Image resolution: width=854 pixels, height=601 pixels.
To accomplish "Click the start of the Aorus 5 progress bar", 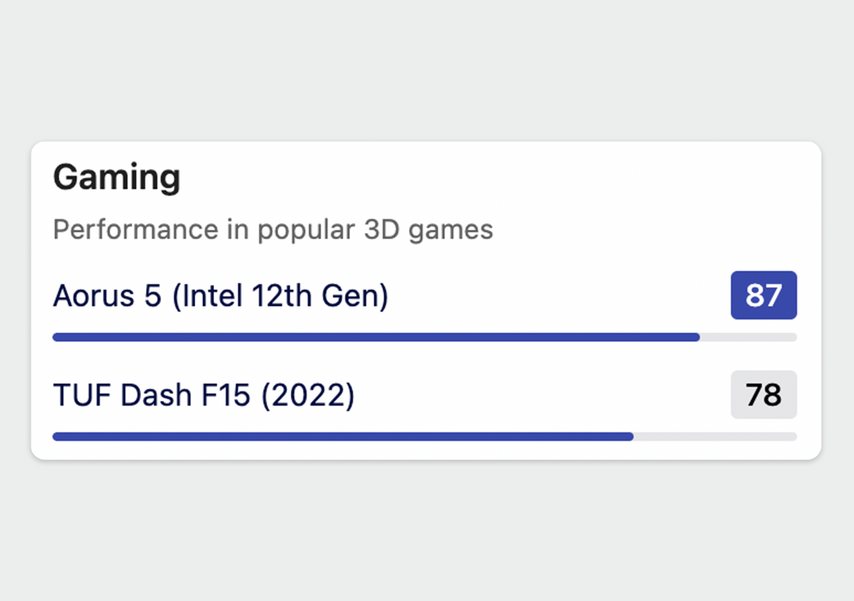I will point(56,337).
